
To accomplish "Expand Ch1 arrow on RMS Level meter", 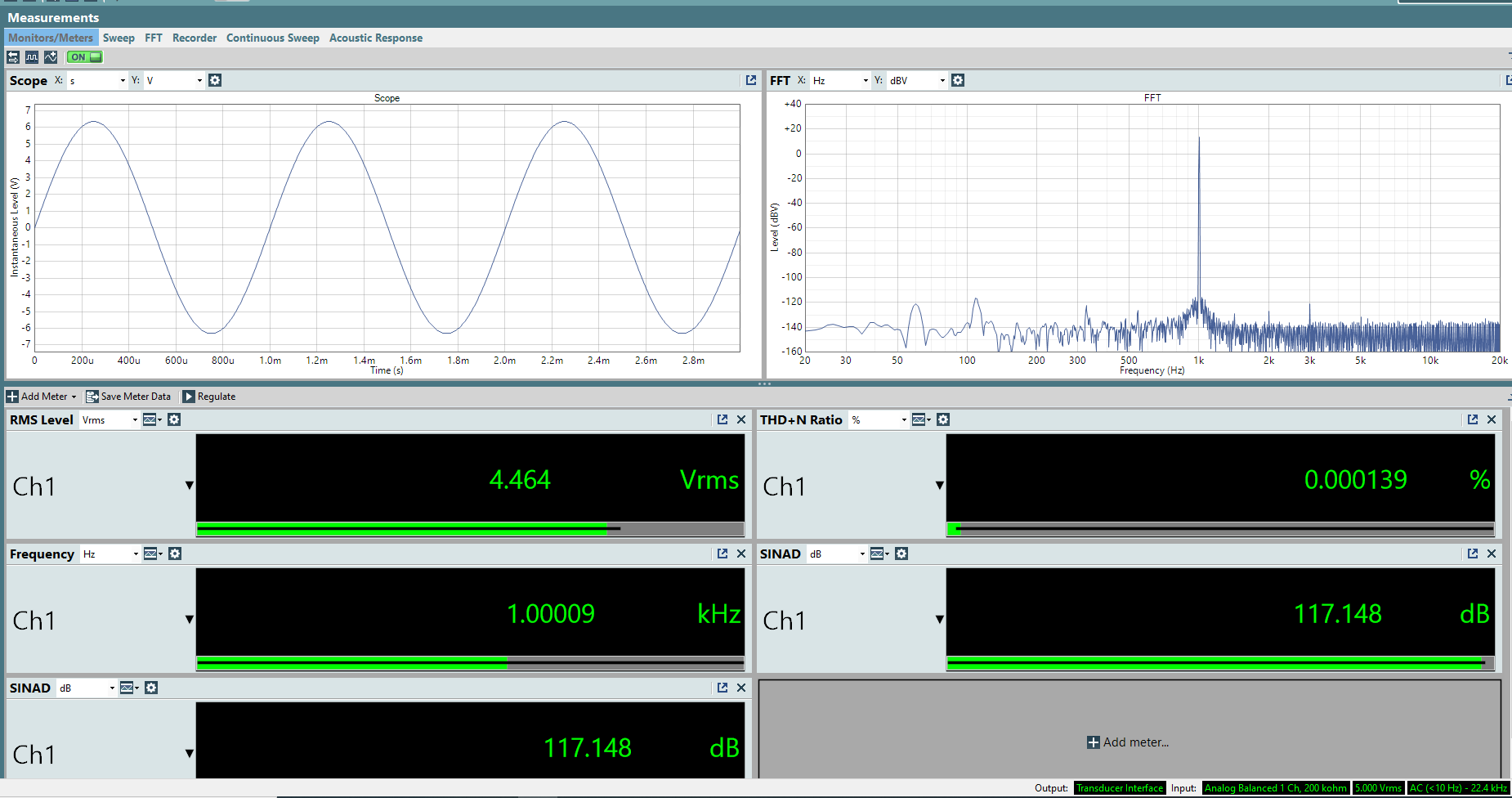I will (x=190, y=486).
